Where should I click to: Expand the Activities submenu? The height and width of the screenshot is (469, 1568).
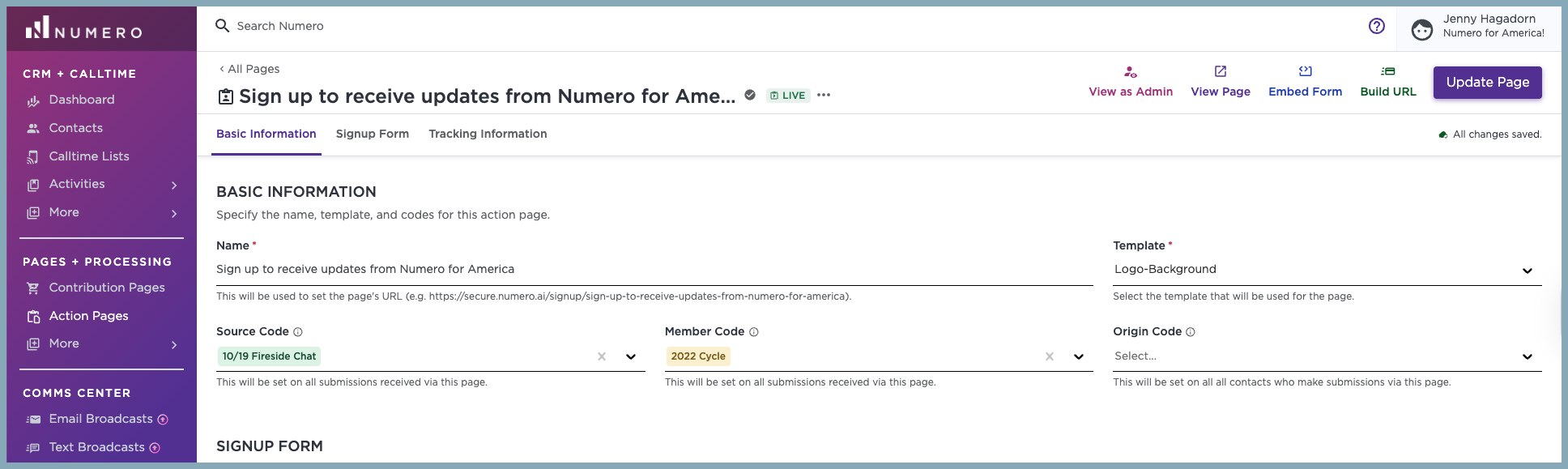174,185
